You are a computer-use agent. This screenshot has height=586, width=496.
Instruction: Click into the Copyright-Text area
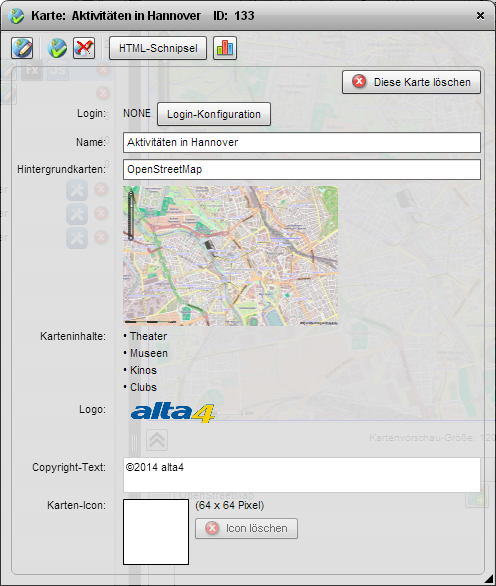(302, 475)
